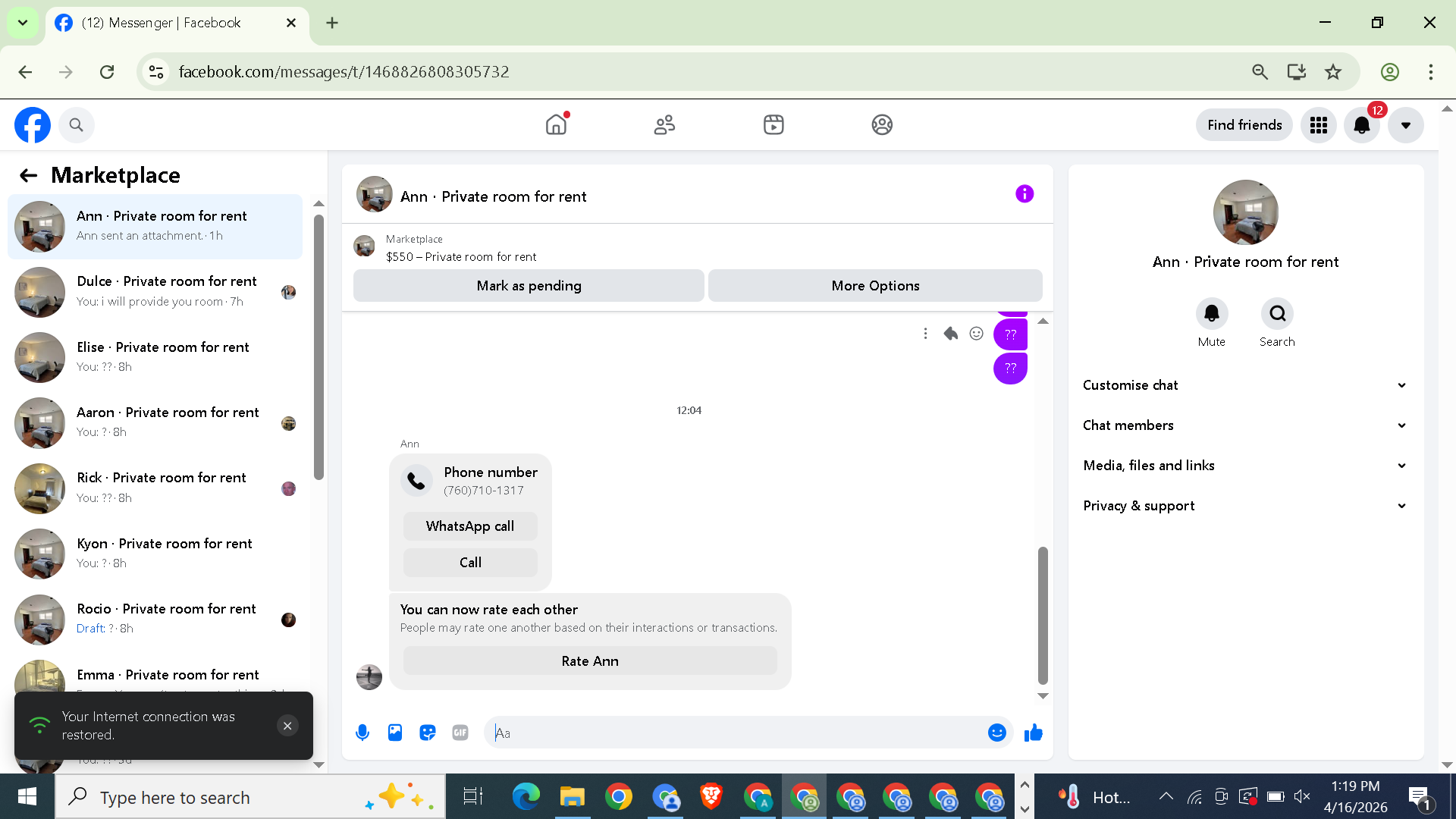Image resolution: width=1456 pixels, height=819 pixels.
Task: Open File Explorer from taskbar
Action: (x=573, y=797)
